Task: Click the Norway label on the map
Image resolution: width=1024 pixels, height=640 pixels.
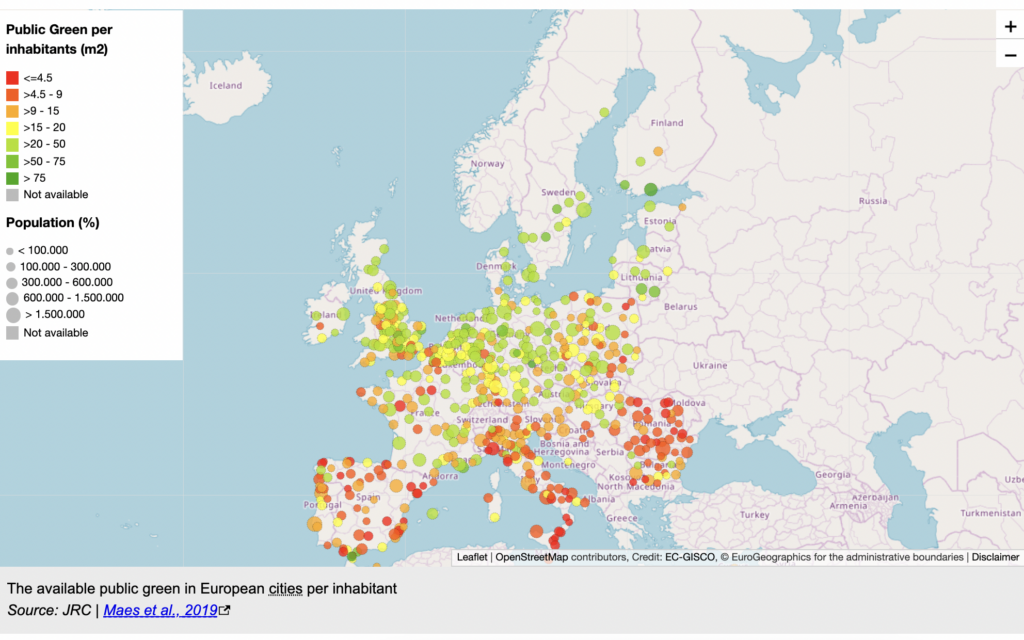Action: tap(488, 164)
